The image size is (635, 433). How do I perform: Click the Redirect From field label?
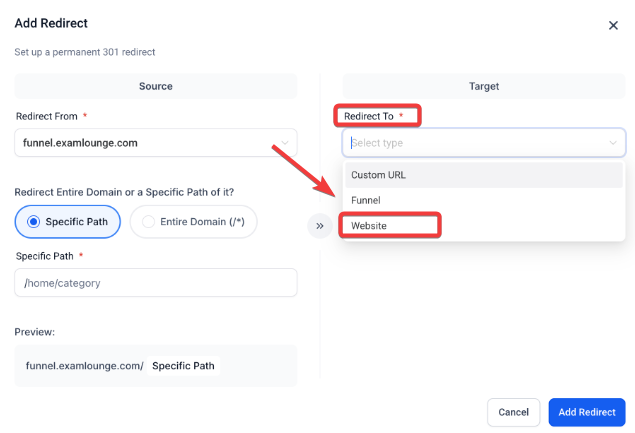(x=46, y=116)
